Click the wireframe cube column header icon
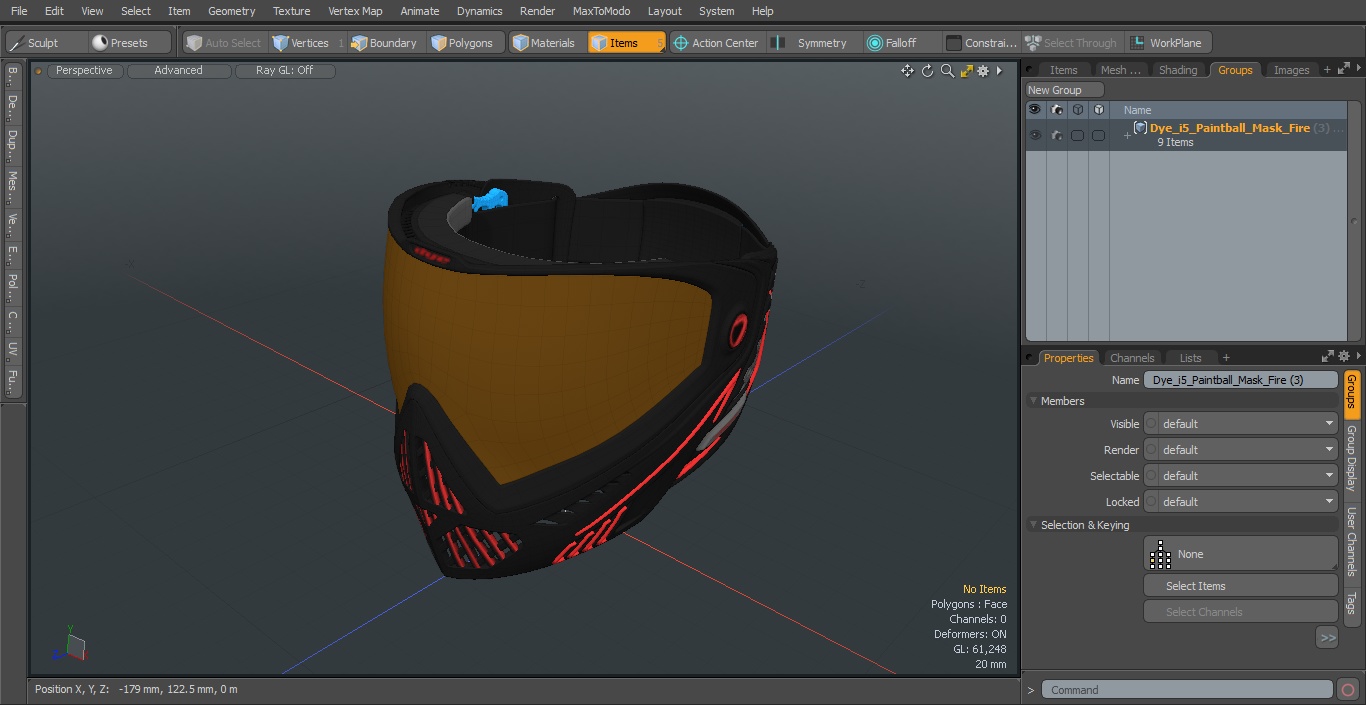Image resolution: width=1366 pixels, height=705 pixels. coord(1078,110)
